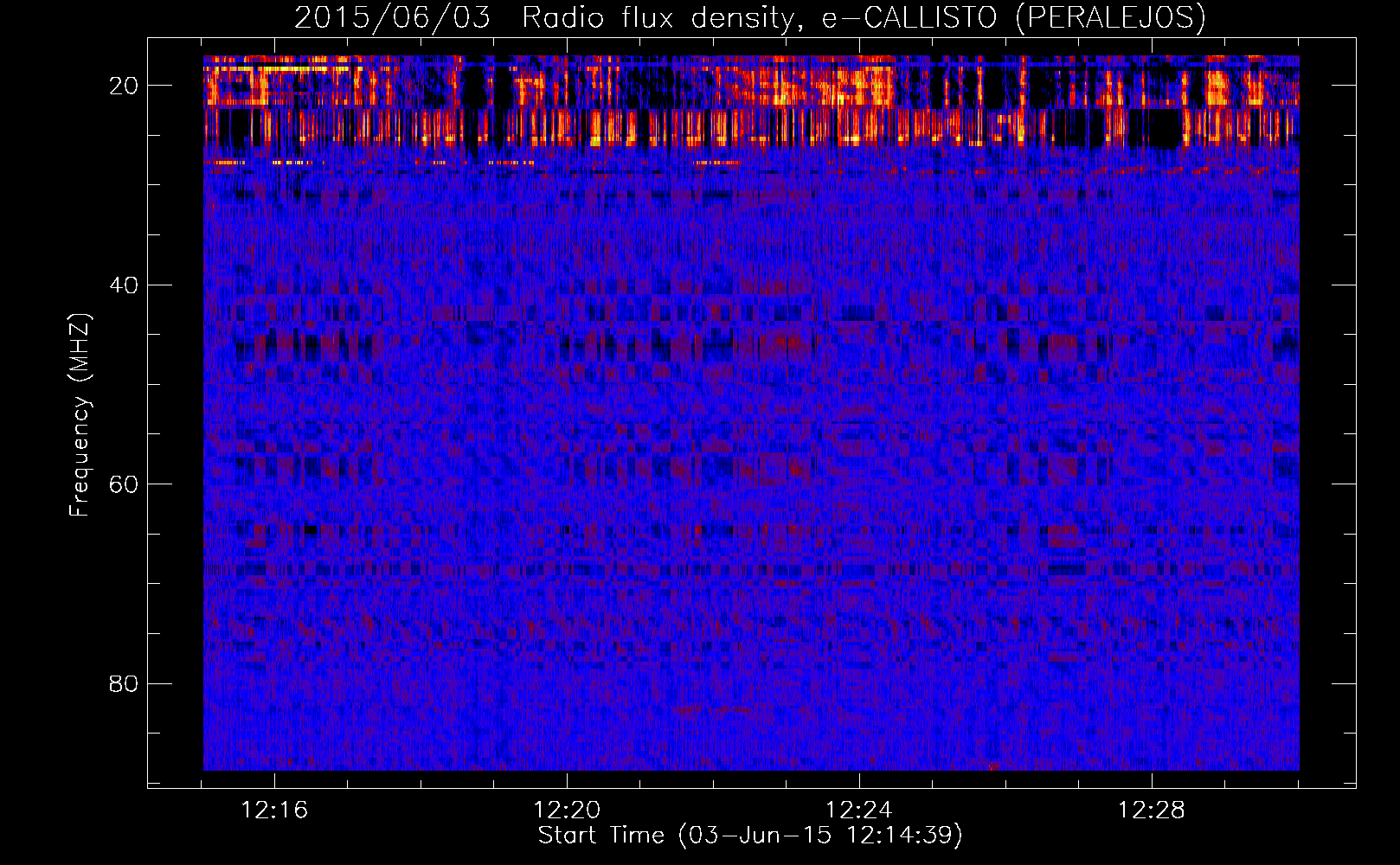
Task: Click the 'Start Time (03-Jun-15 12:14:39)' label
Action: 750,836
